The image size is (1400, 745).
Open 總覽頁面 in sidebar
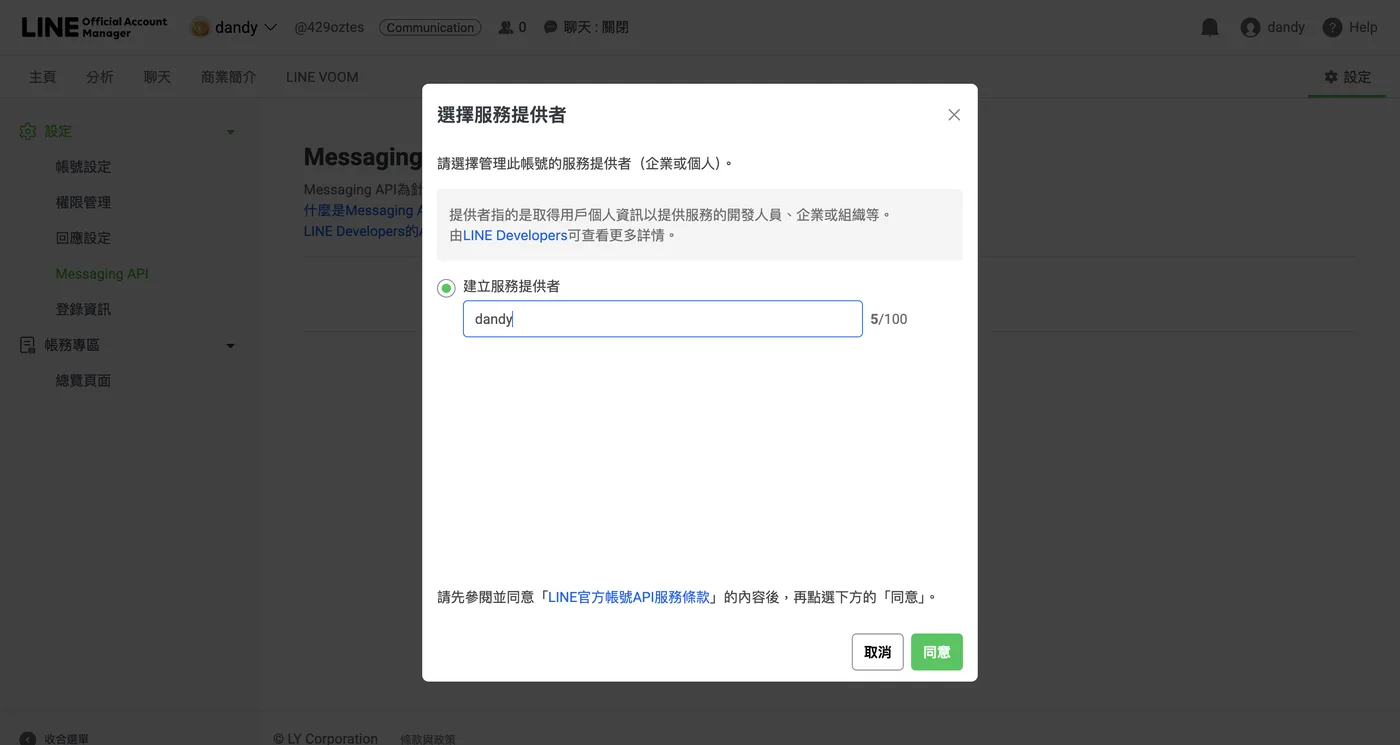click(83, 381)
